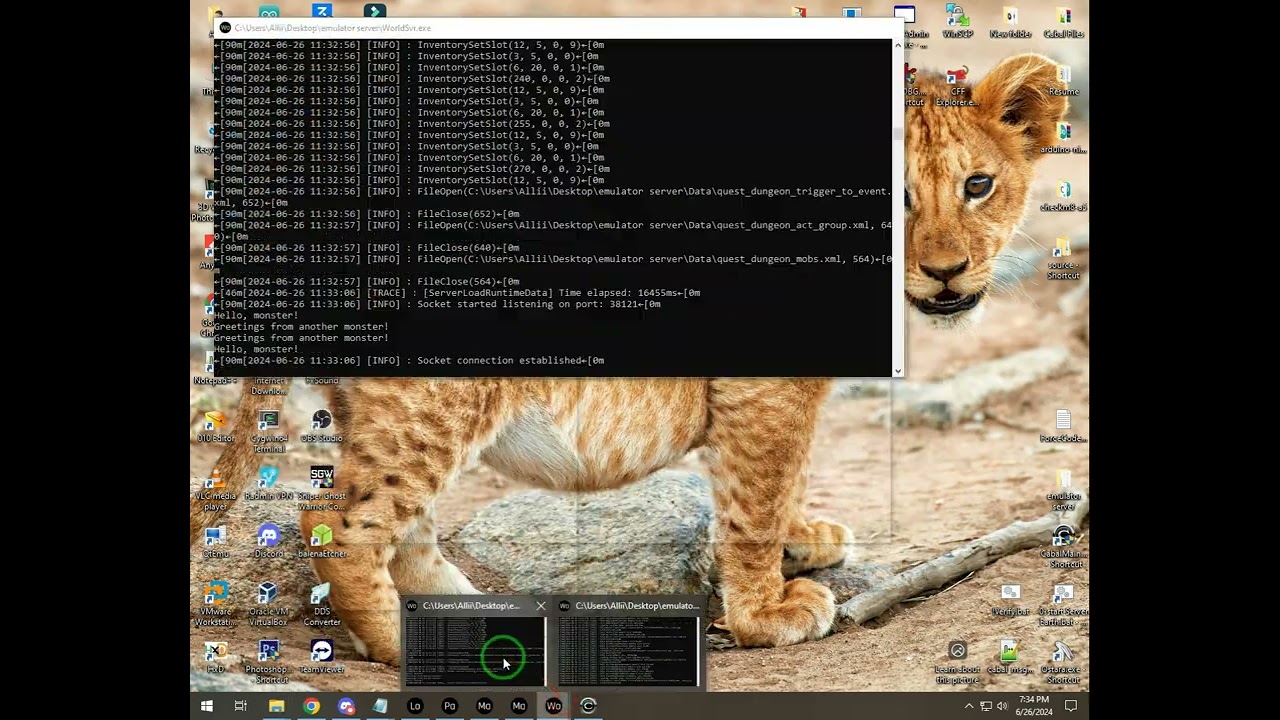Select the emulator server folder icon
1280x720 pixels.
point(1063,490)
